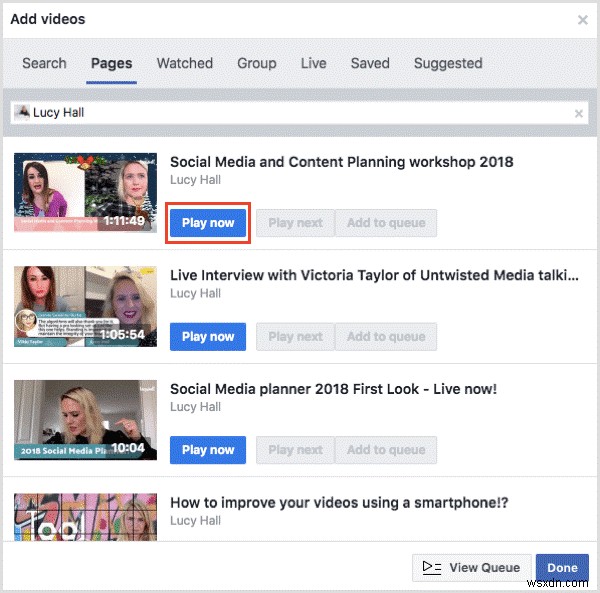Open the Group tab
Image resolution: width=600 pixels, height=593 pixels.
pos(257,64)
